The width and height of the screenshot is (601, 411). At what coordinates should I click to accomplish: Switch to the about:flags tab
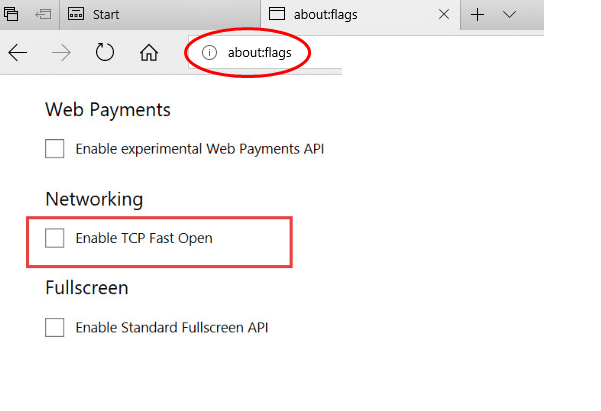click(360, 15)
